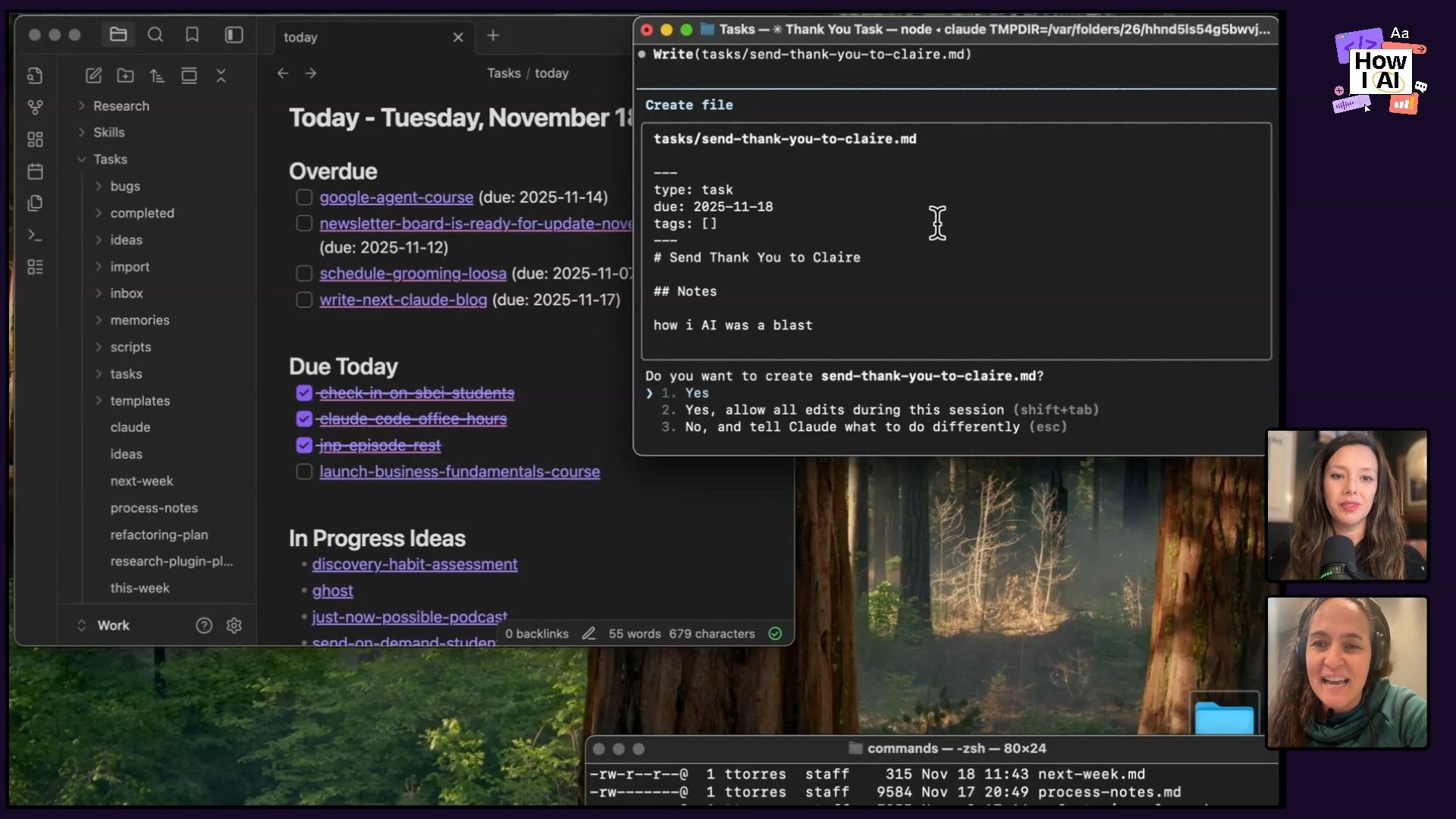Open templates ribbon icon
The height and width of the screenshot is (819, 1456).
point(35,203)
